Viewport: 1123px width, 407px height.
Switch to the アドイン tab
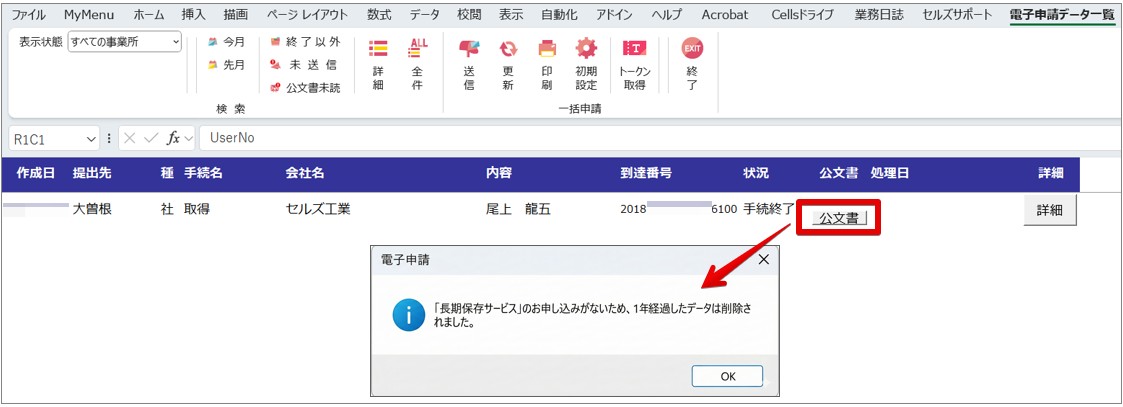[616, 14]
